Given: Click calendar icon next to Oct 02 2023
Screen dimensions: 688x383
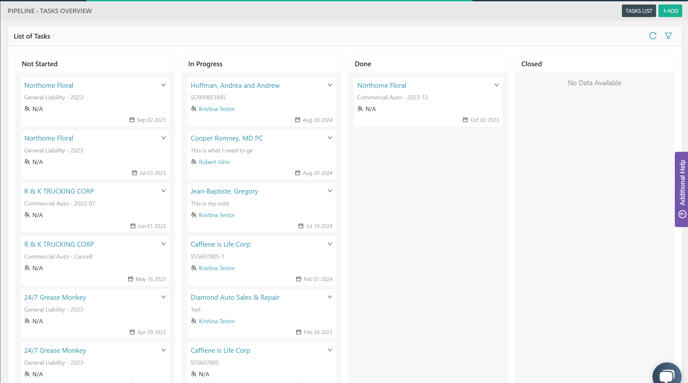Looking at the screenshot, I should coord(465,120).
